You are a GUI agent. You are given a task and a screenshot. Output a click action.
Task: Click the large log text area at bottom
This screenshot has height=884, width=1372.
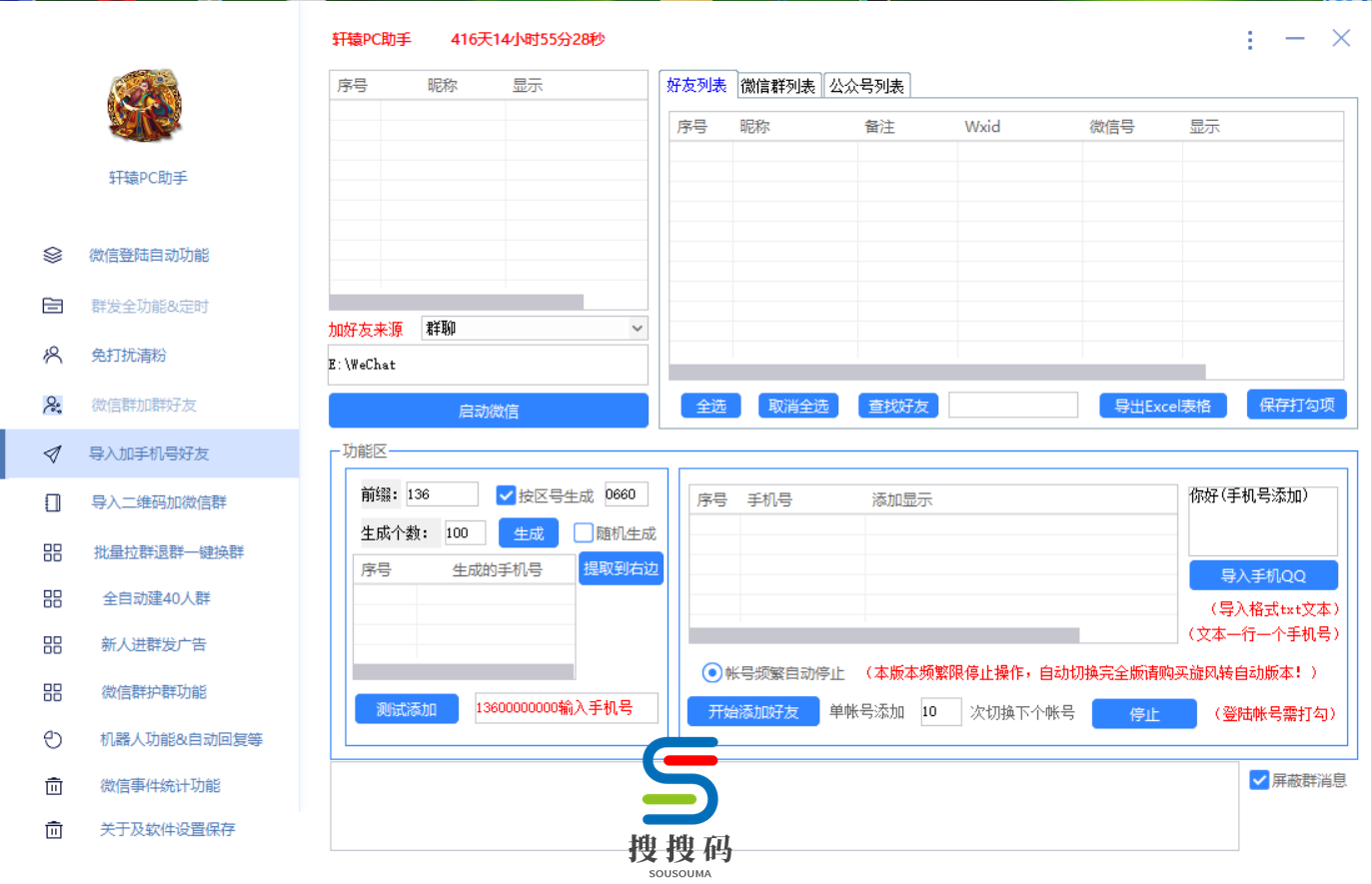784,807
